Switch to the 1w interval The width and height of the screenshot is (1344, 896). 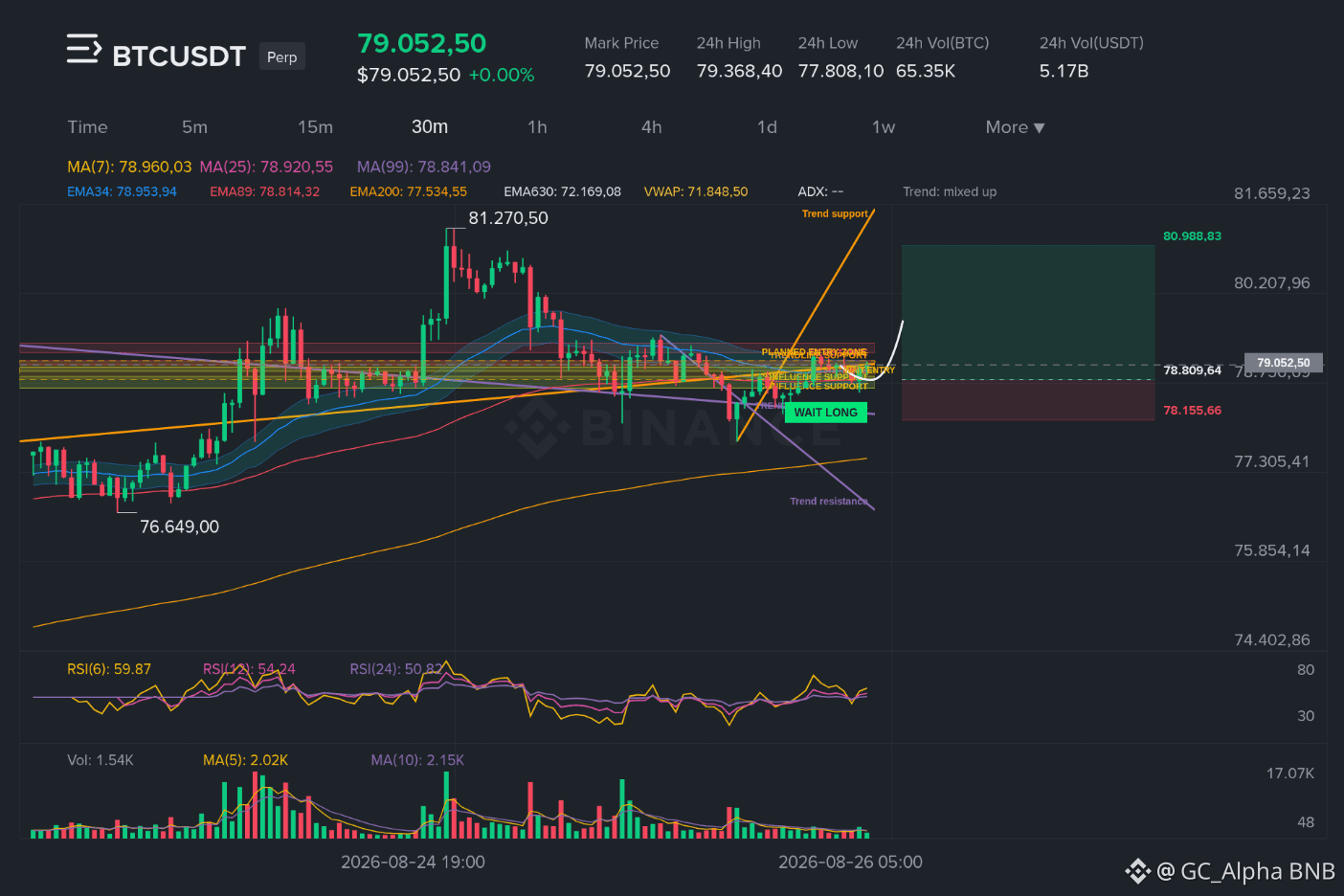[884, 127]
